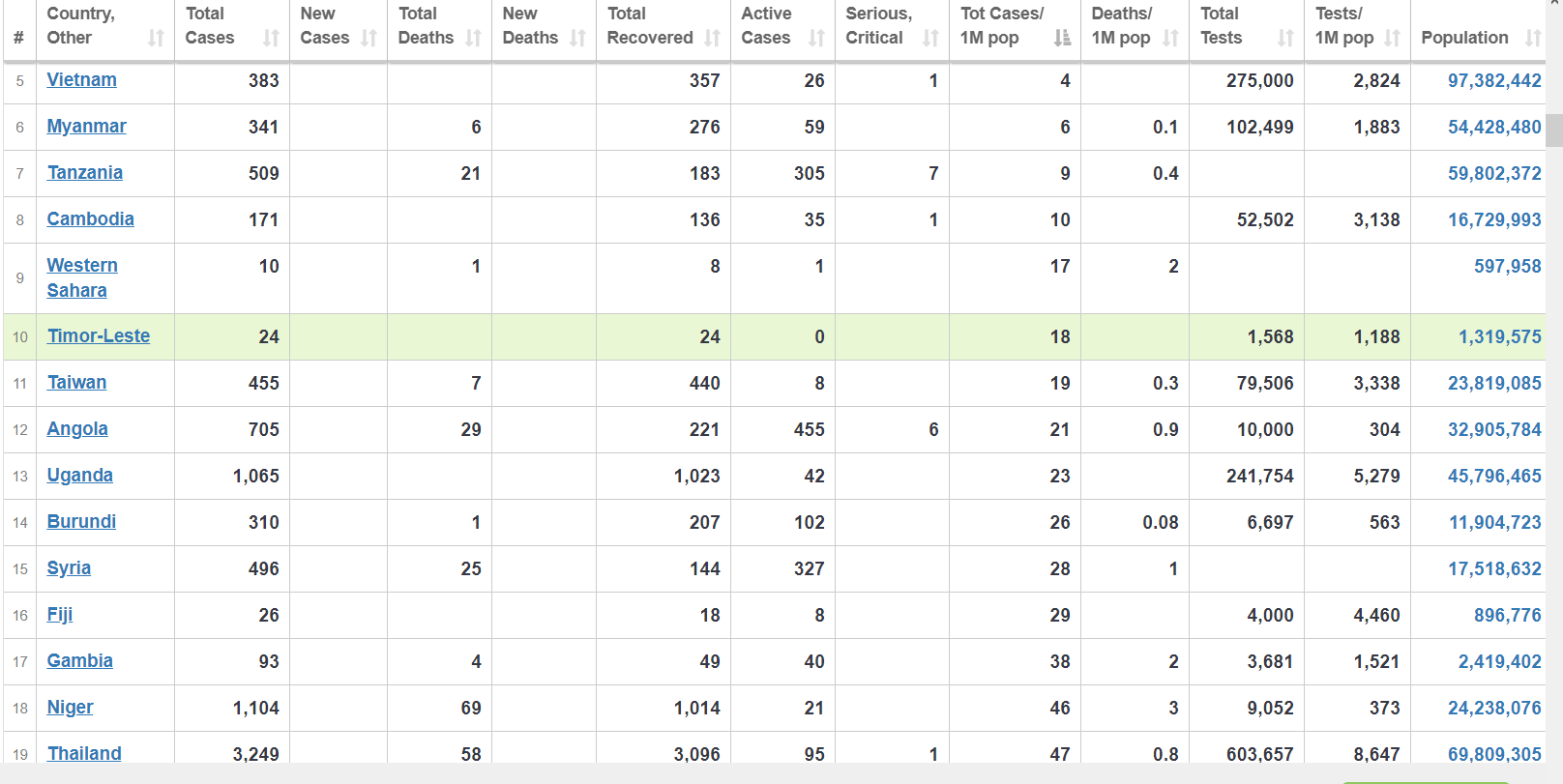Open the Vietnam country link

[82, 80]
